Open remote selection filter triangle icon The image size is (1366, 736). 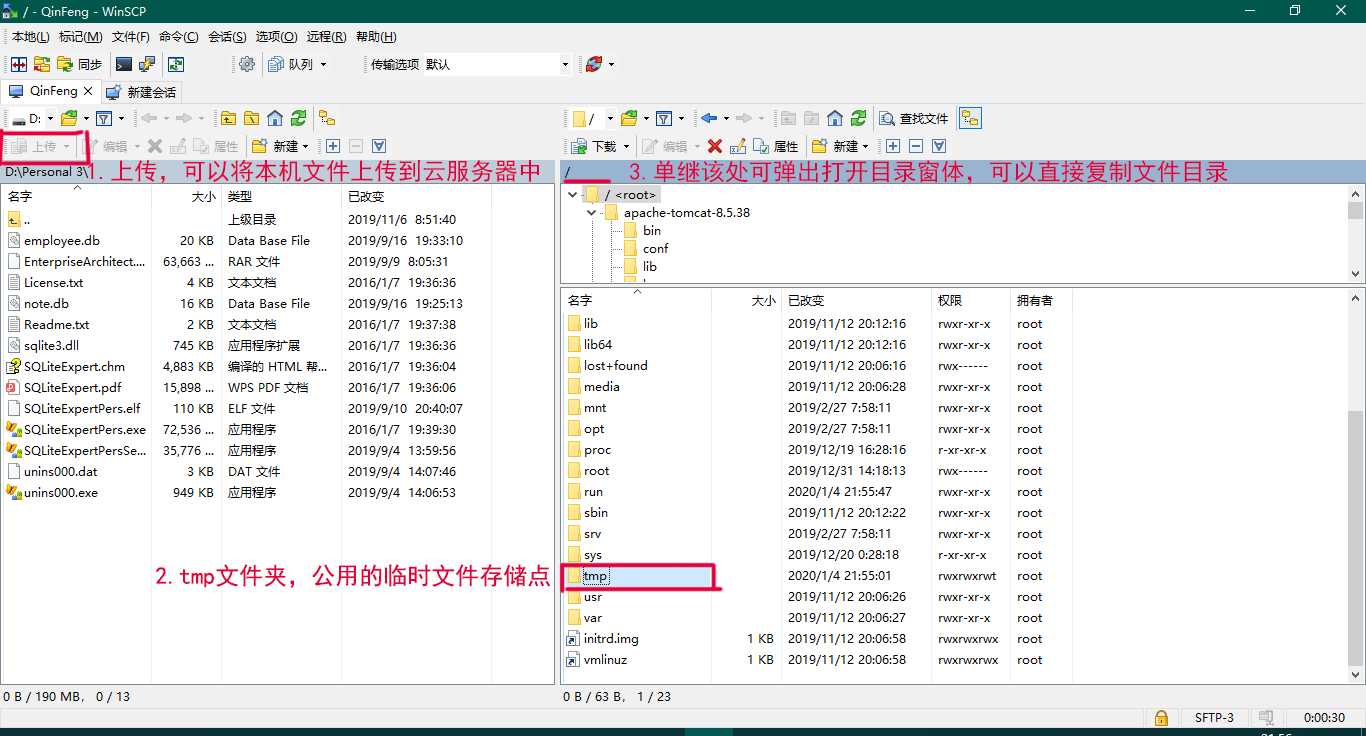point(938,146)
